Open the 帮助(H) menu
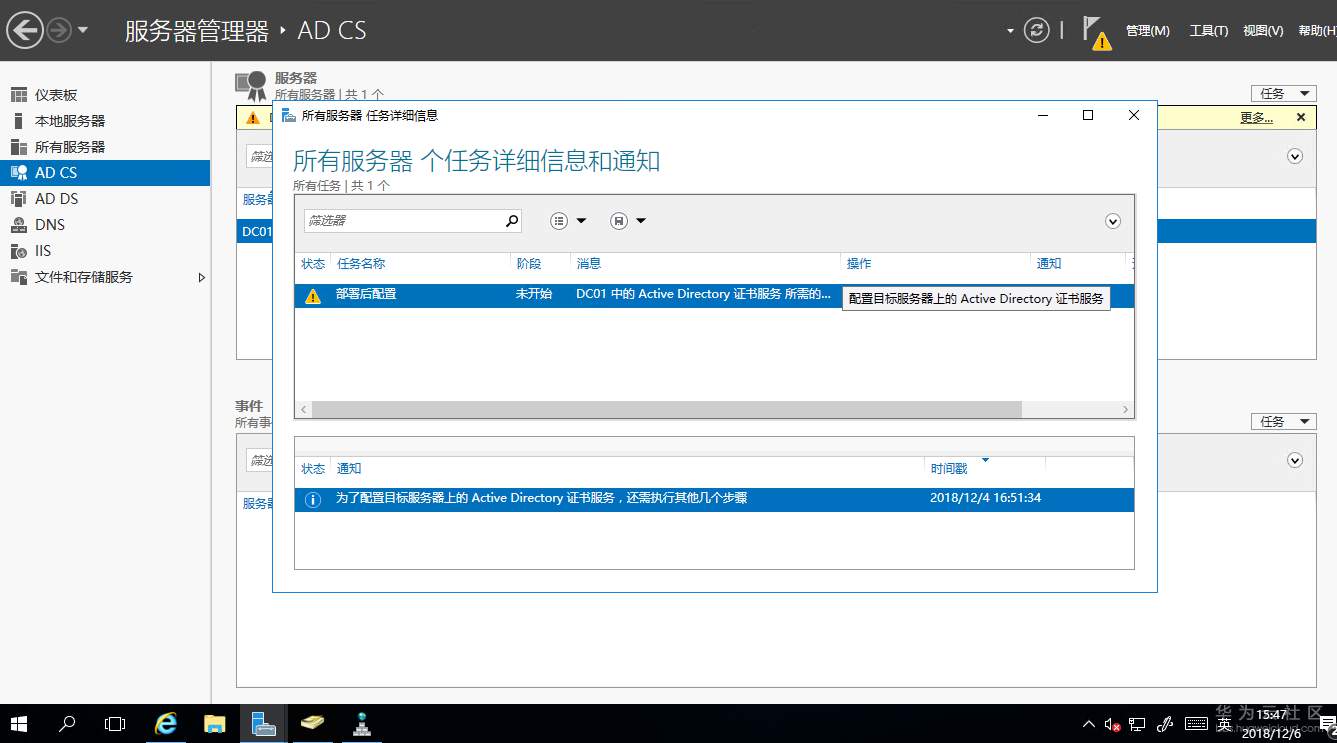This screenshot has width=1337, height=743. pos(1317,31)
